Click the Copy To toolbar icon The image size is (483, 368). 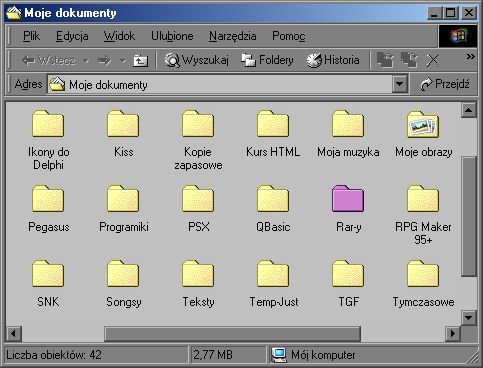point(409,60)
